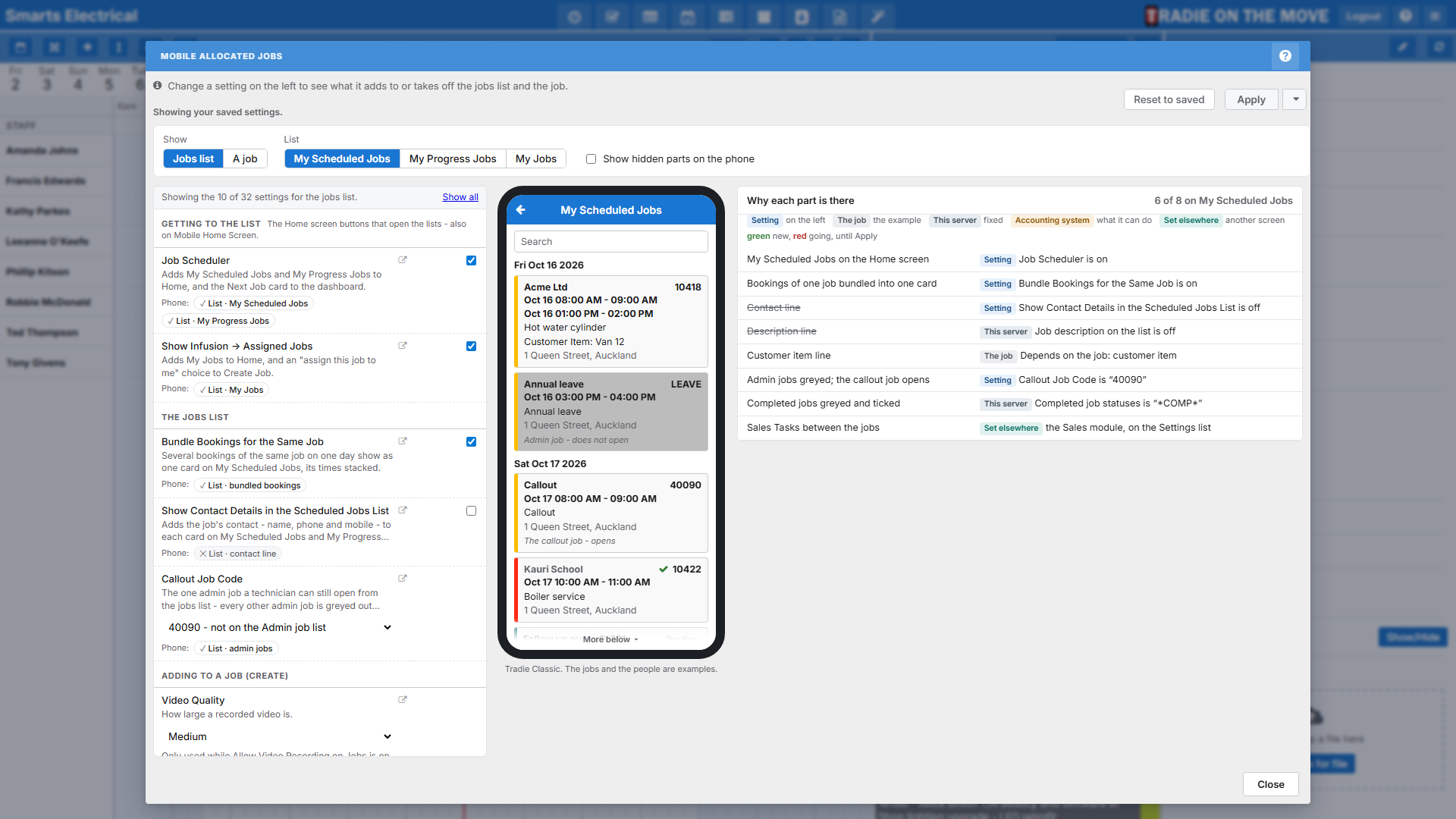Untick Show Infusion Assigned Jobs checkbox

pyautogui.click(x=472, y=347)
